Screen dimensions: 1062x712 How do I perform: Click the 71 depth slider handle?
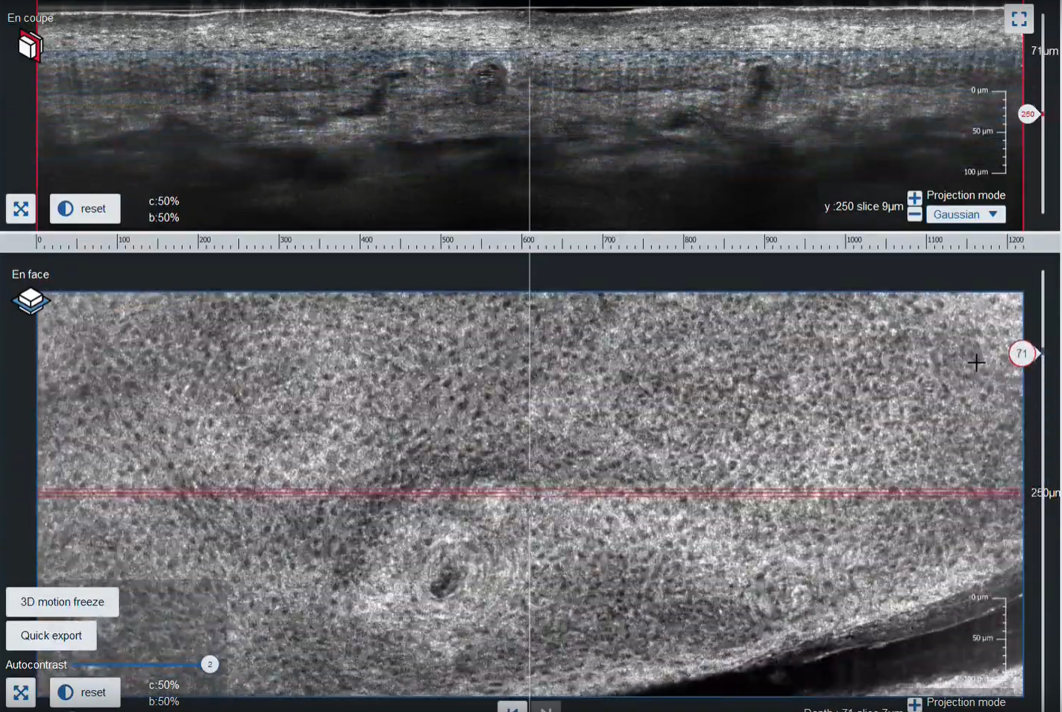1021,354
